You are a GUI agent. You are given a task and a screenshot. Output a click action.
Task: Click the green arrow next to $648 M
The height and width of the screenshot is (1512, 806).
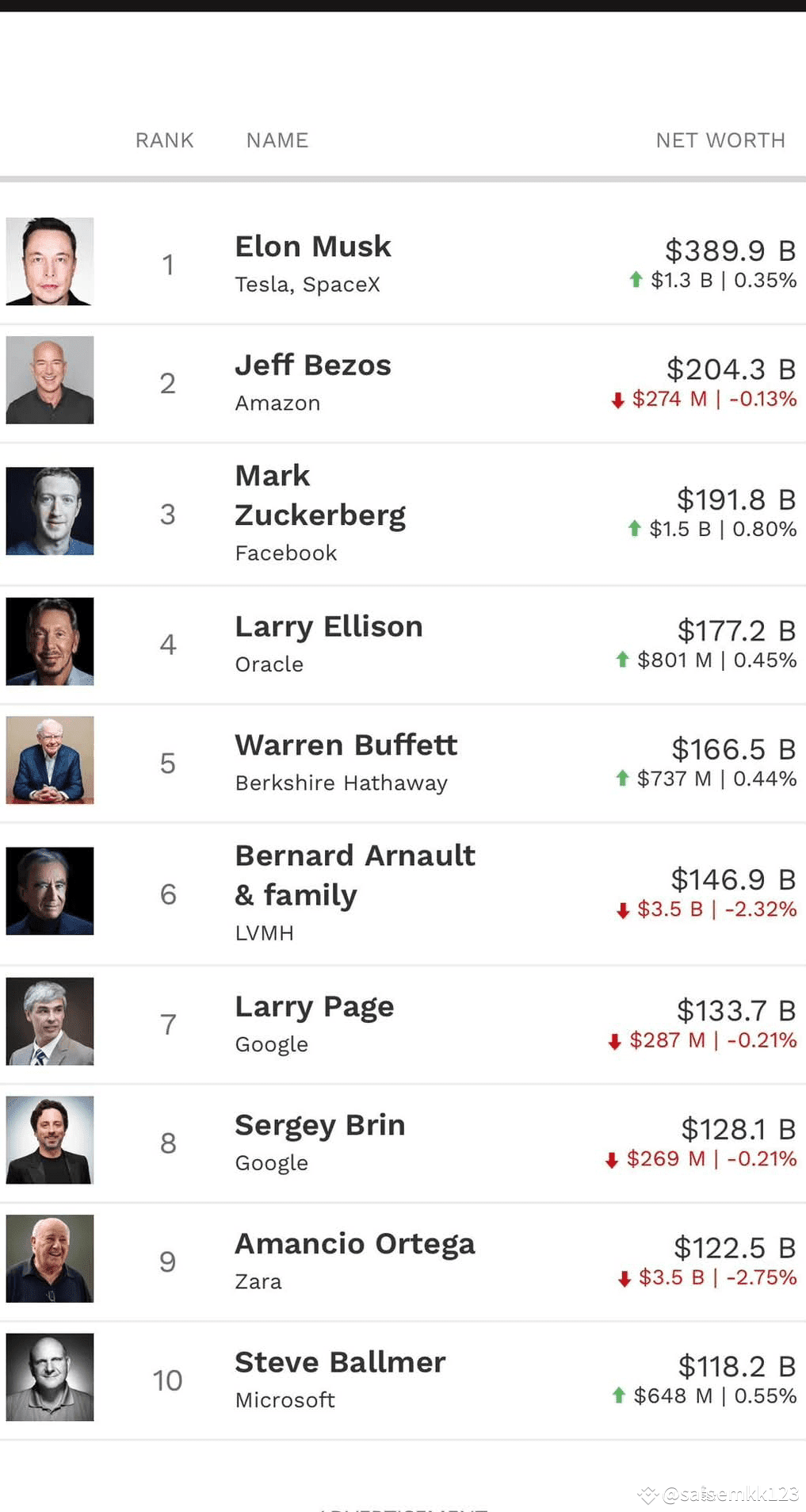619,1395
